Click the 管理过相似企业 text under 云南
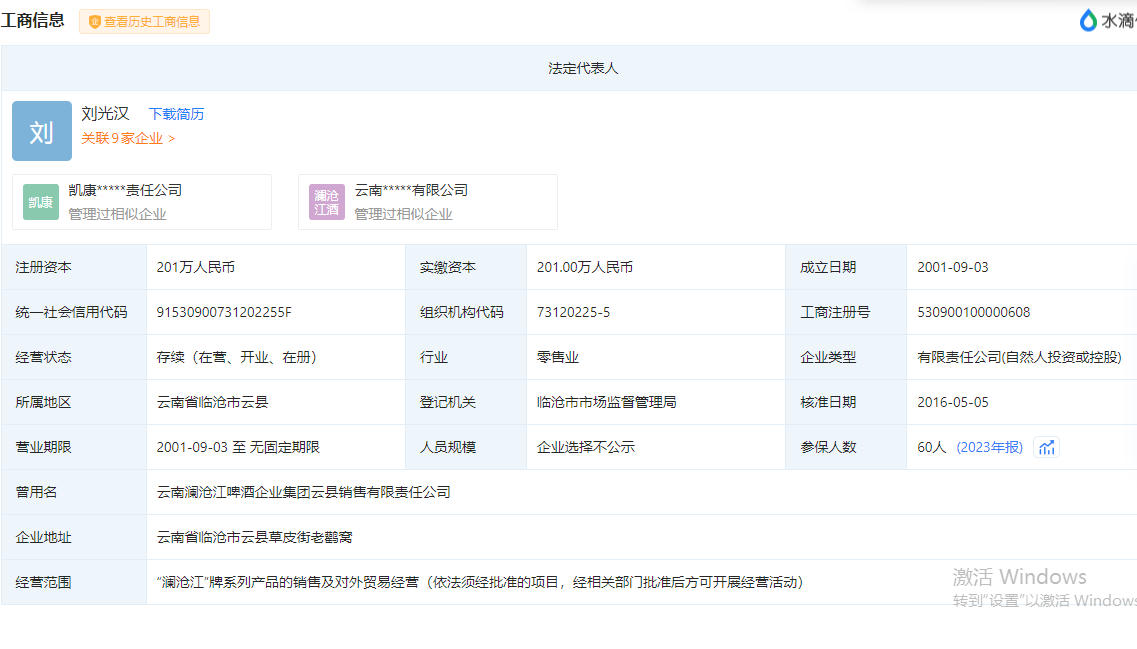 [403, 215]
